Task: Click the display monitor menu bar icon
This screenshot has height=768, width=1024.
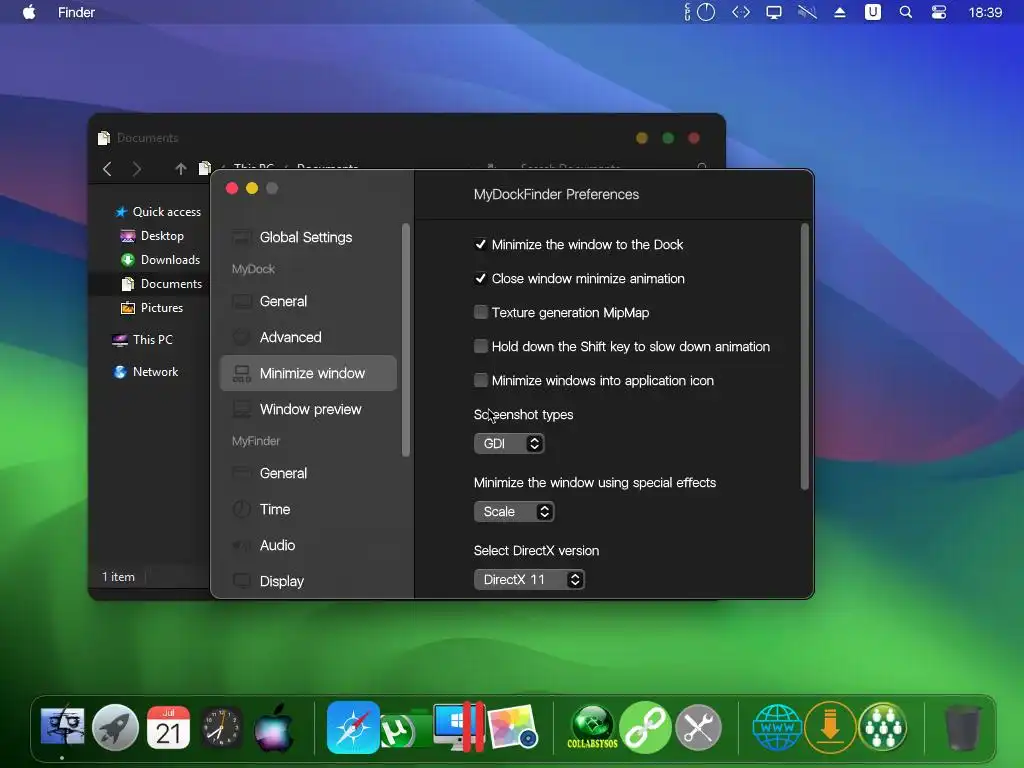Action: click(x=774, y=12)
